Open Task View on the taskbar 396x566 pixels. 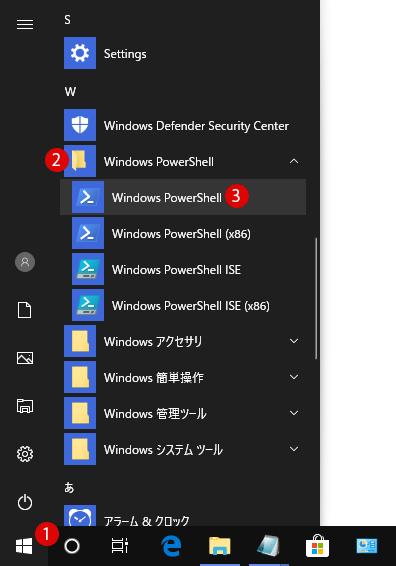pyautogui.click(x=119, y=545)
